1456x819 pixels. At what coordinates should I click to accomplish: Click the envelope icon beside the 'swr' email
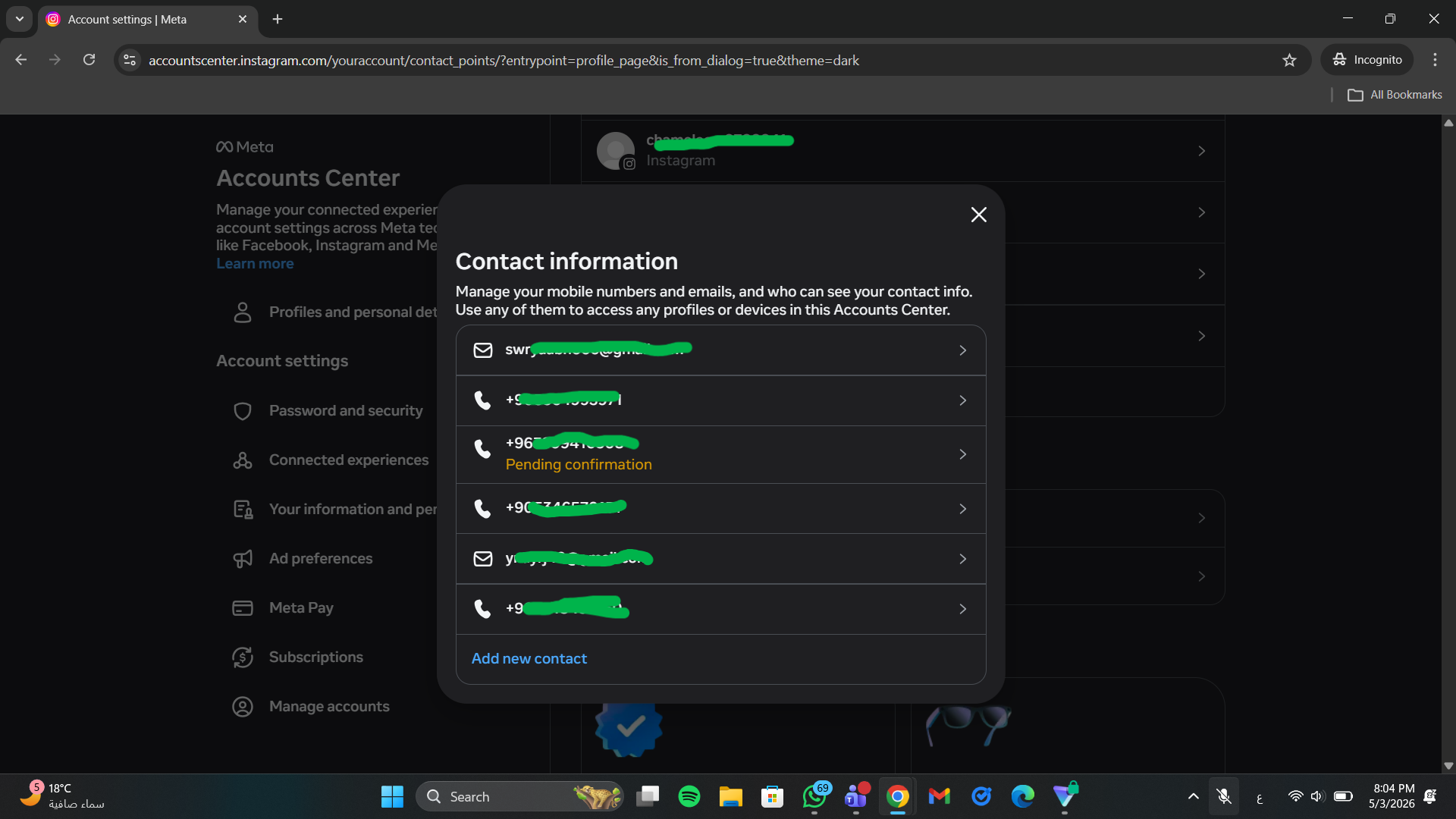tap(483, 350)
